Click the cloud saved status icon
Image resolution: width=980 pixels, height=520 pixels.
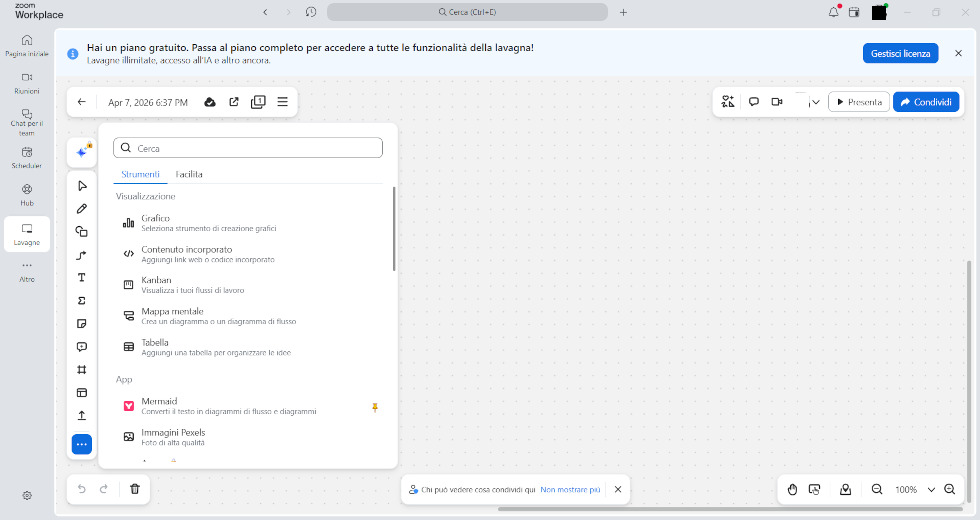[x=210, y=102]
